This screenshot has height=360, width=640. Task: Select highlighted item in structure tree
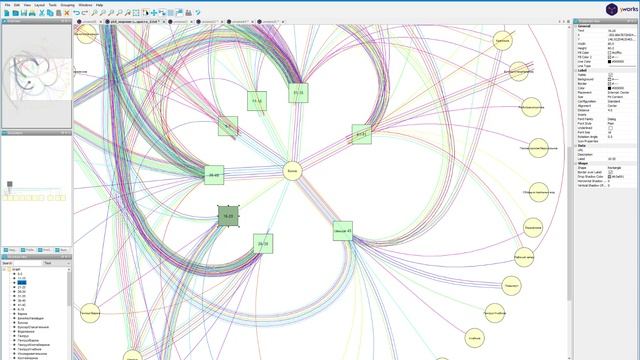pos(22,283)
